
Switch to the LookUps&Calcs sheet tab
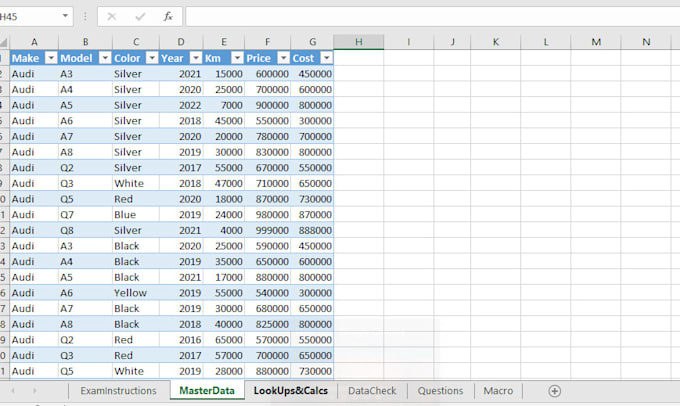tap(290, 391)
